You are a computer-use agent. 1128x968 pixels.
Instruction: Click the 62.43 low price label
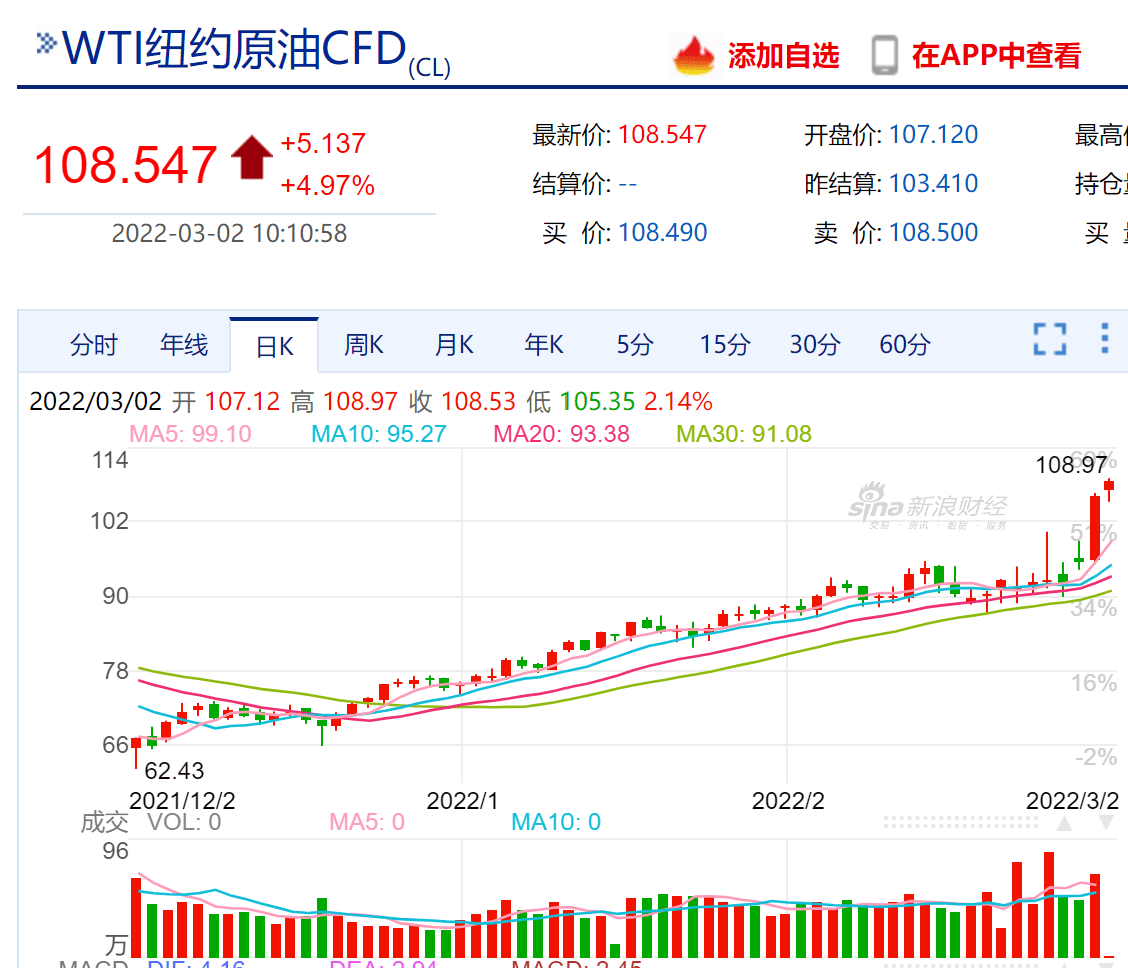tap(174, 771)
